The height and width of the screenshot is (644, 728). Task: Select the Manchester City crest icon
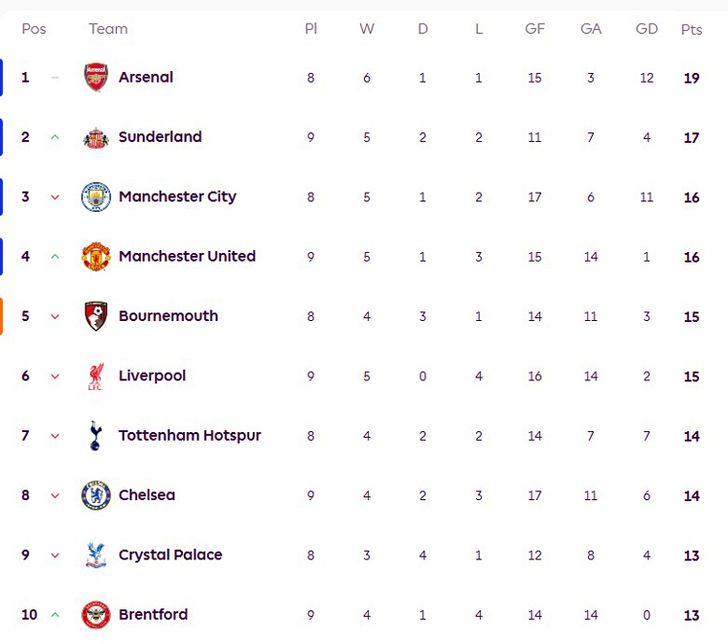tap(95, 197)
